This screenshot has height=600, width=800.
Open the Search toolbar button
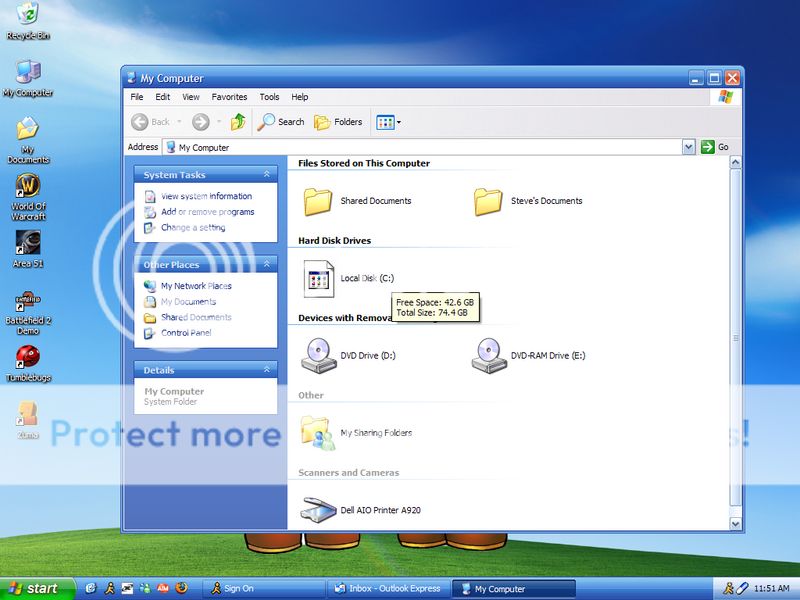tap(281, 122)
